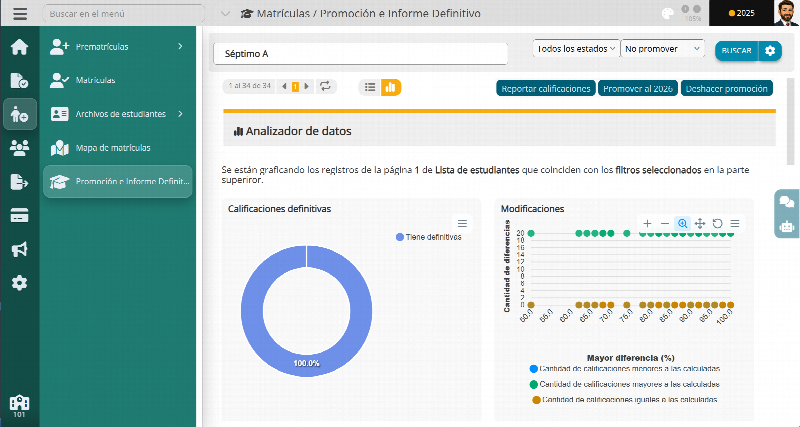Click 'Reportar calificaciones' button
The height and width of the screenshot is (427, 800).
[x=545, y=88]
